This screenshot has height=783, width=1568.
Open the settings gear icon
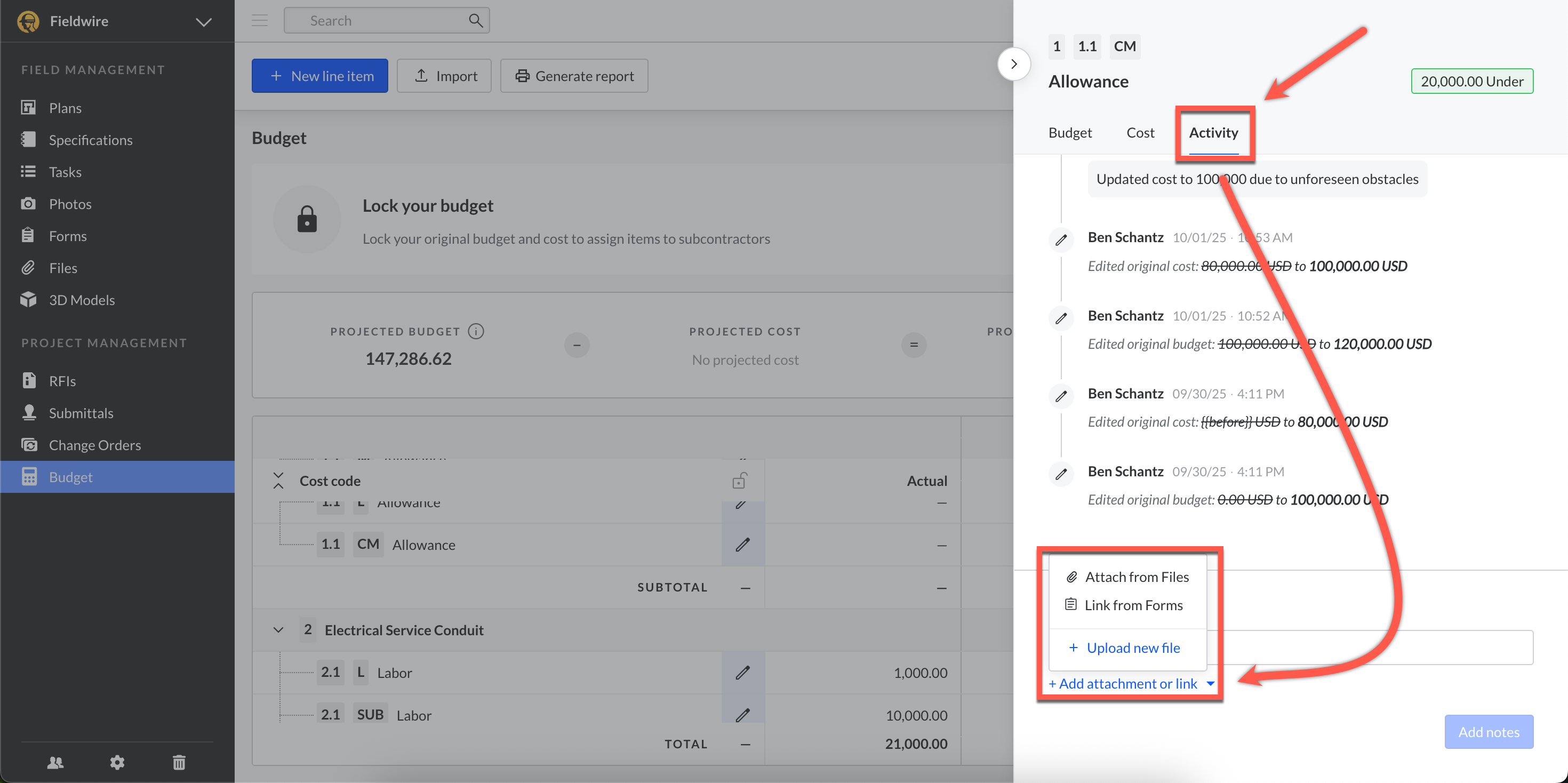117,762
